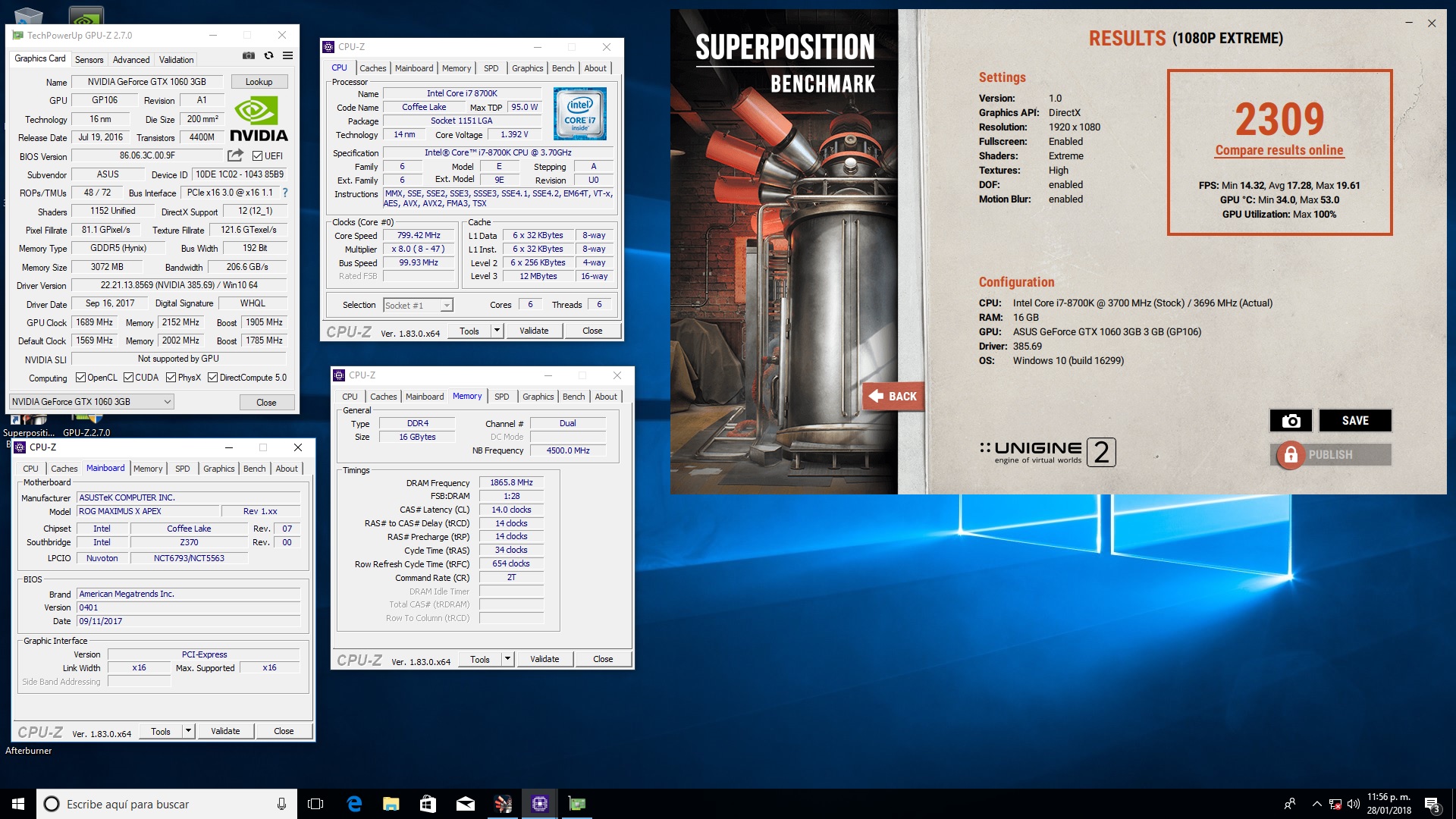Click SAVE button in Superposition
This screenshot has width=1456, height=819.
click(1355, 421)
